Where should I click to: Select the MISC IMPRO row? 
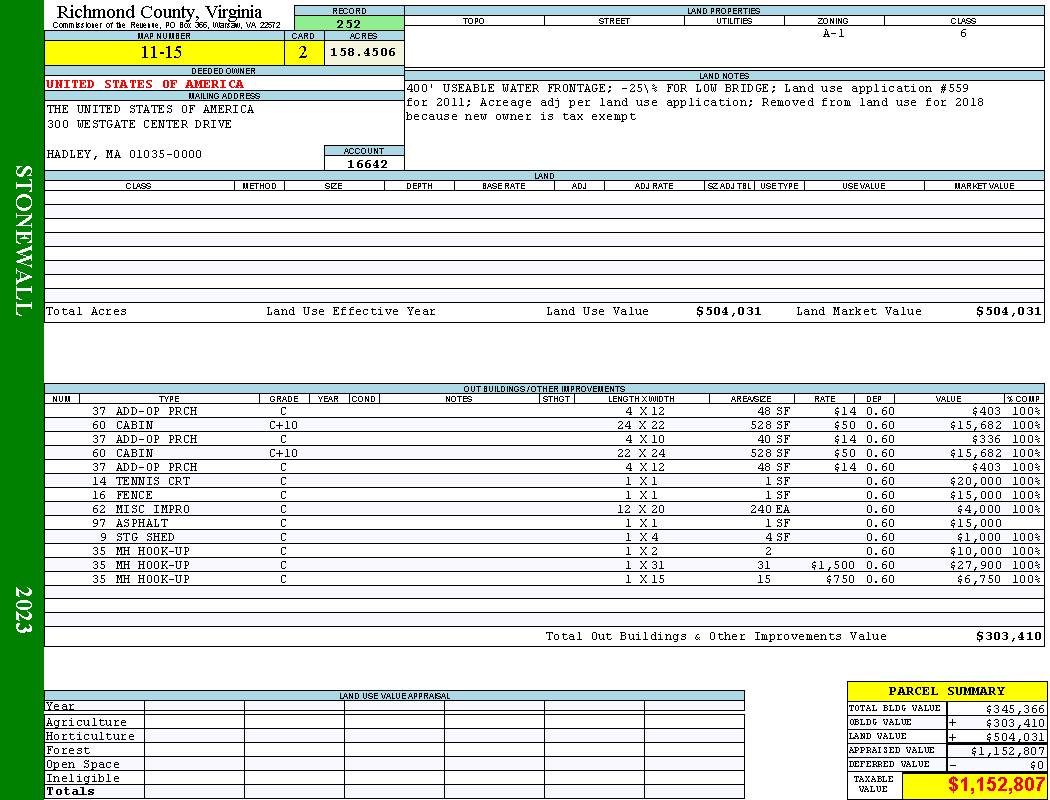[x=544, y=509]
